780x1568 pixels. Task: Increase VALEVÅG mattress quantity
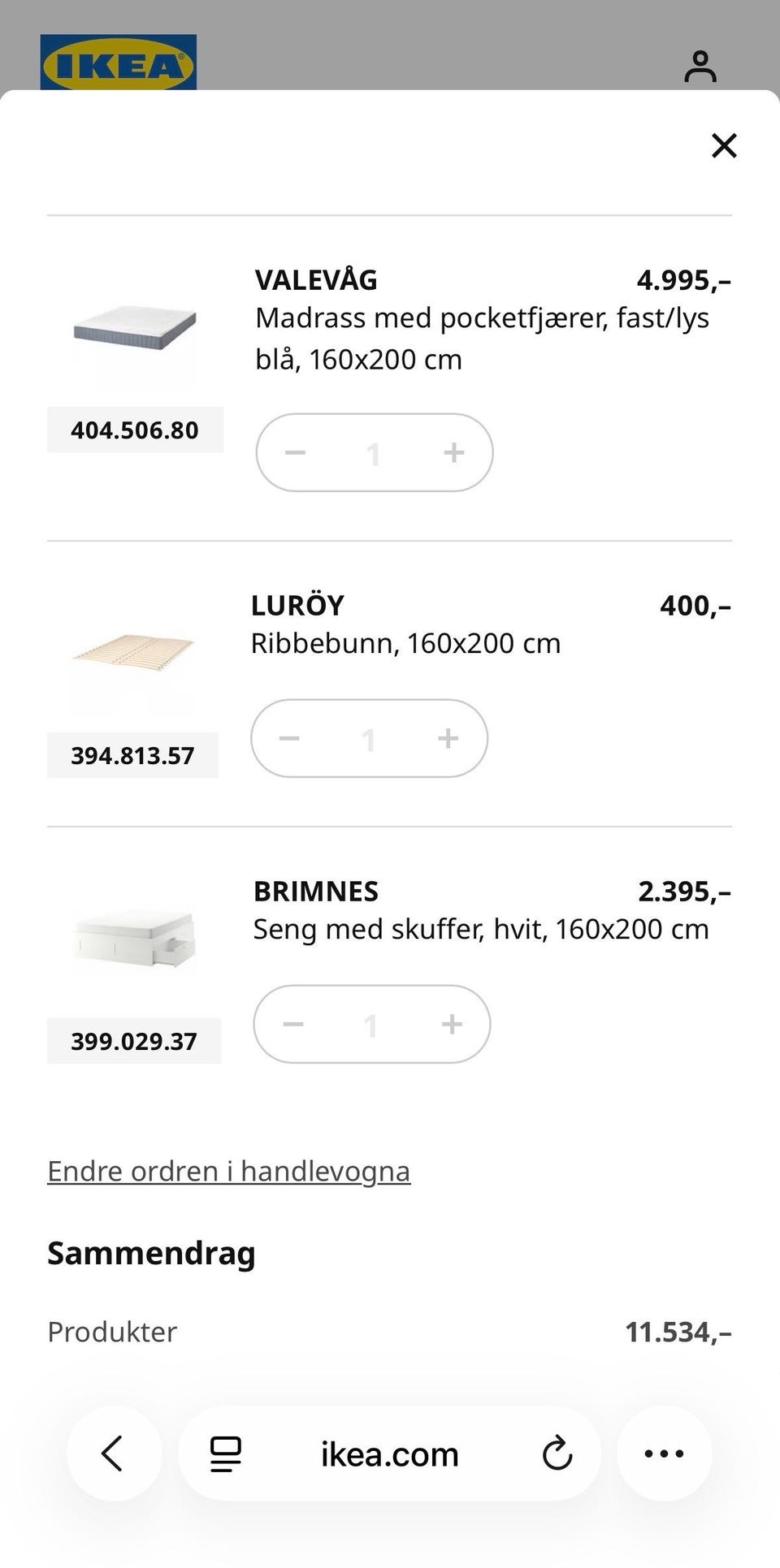454,452
